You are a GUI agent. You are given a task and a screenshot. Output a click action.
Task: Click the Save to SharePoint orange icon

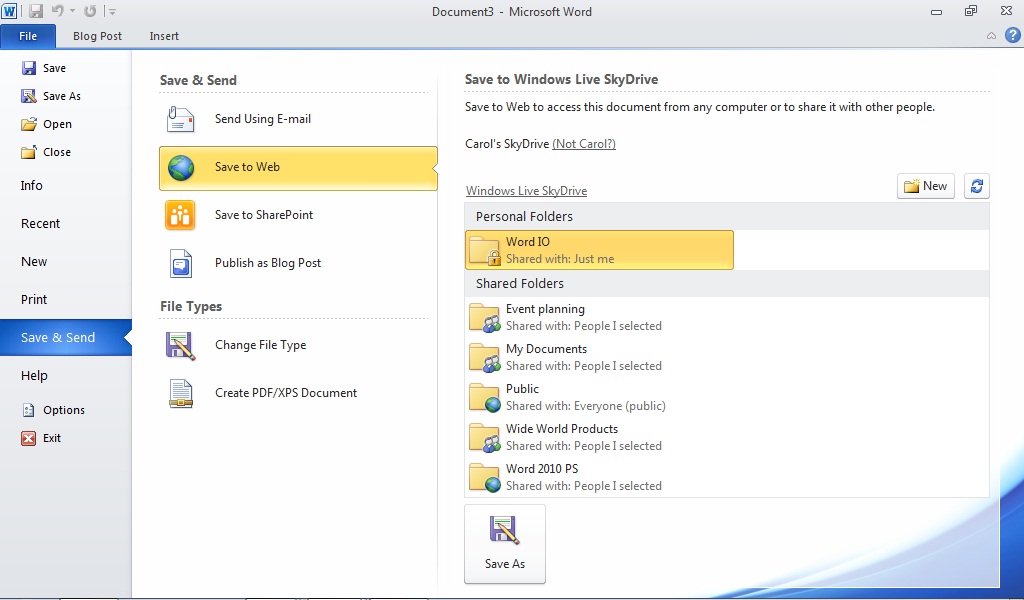[x=180, y=215]
